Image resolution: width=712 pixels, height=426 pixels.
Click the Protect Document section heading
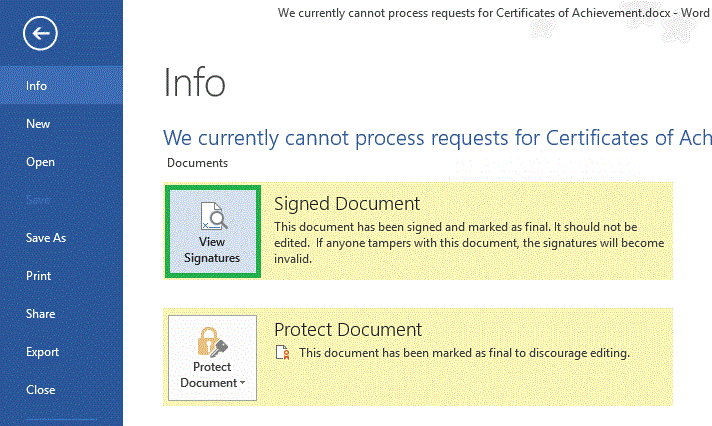pos(348,329)
